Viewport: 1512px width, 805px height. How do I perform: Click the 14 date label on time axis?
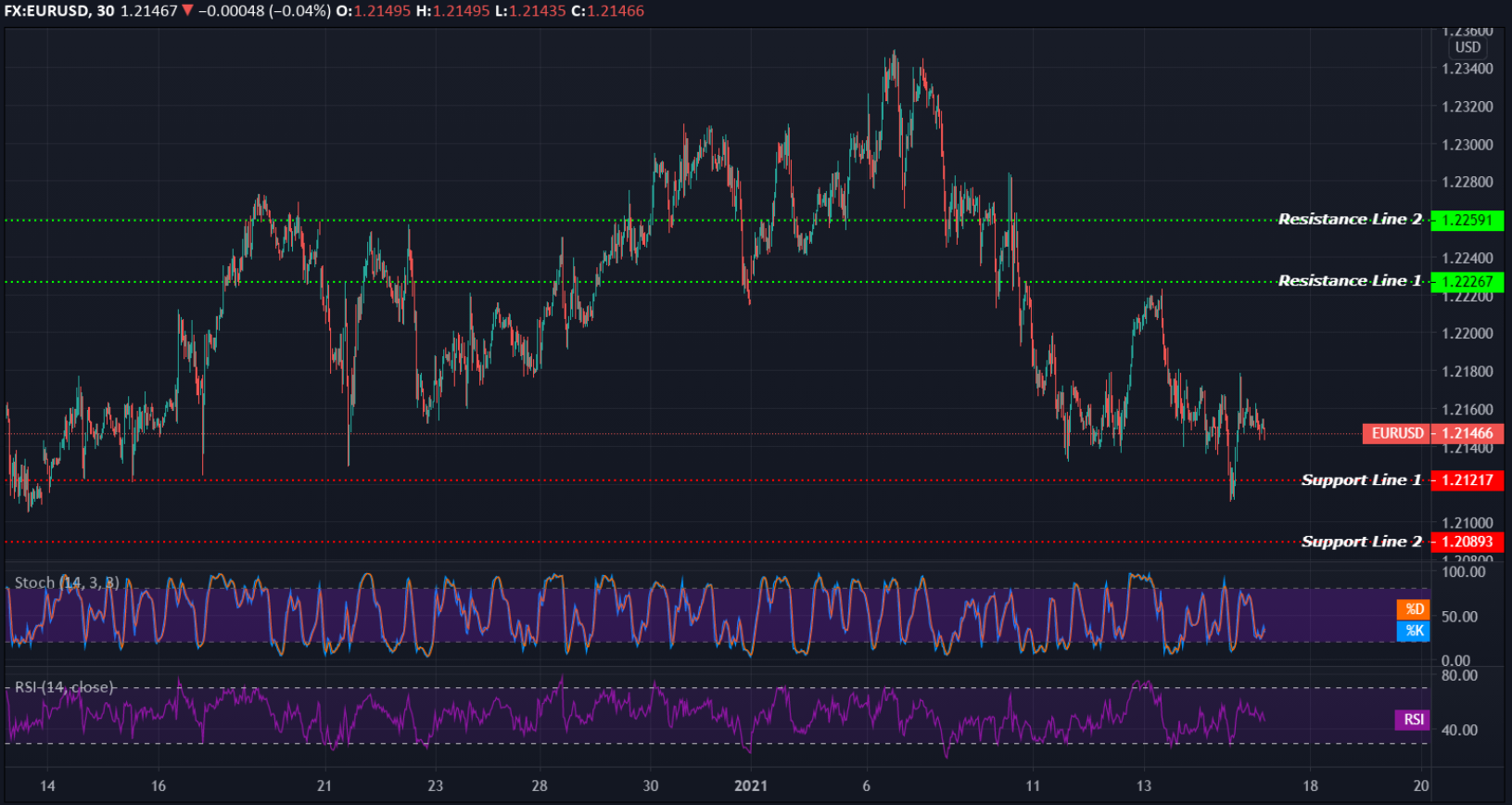click(47, 786)
